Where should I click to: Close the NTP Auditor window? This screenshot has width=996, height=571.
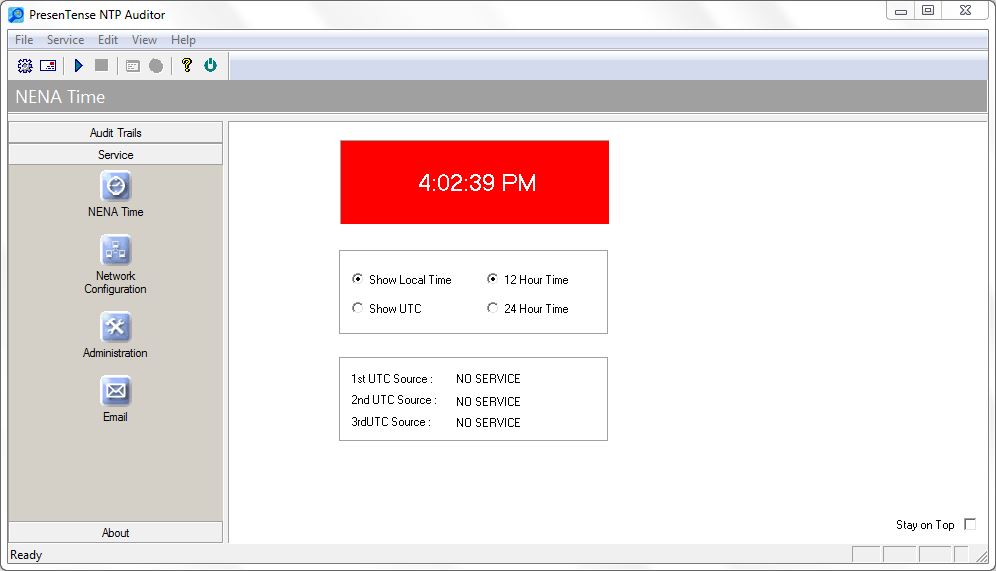pos(966,11)
